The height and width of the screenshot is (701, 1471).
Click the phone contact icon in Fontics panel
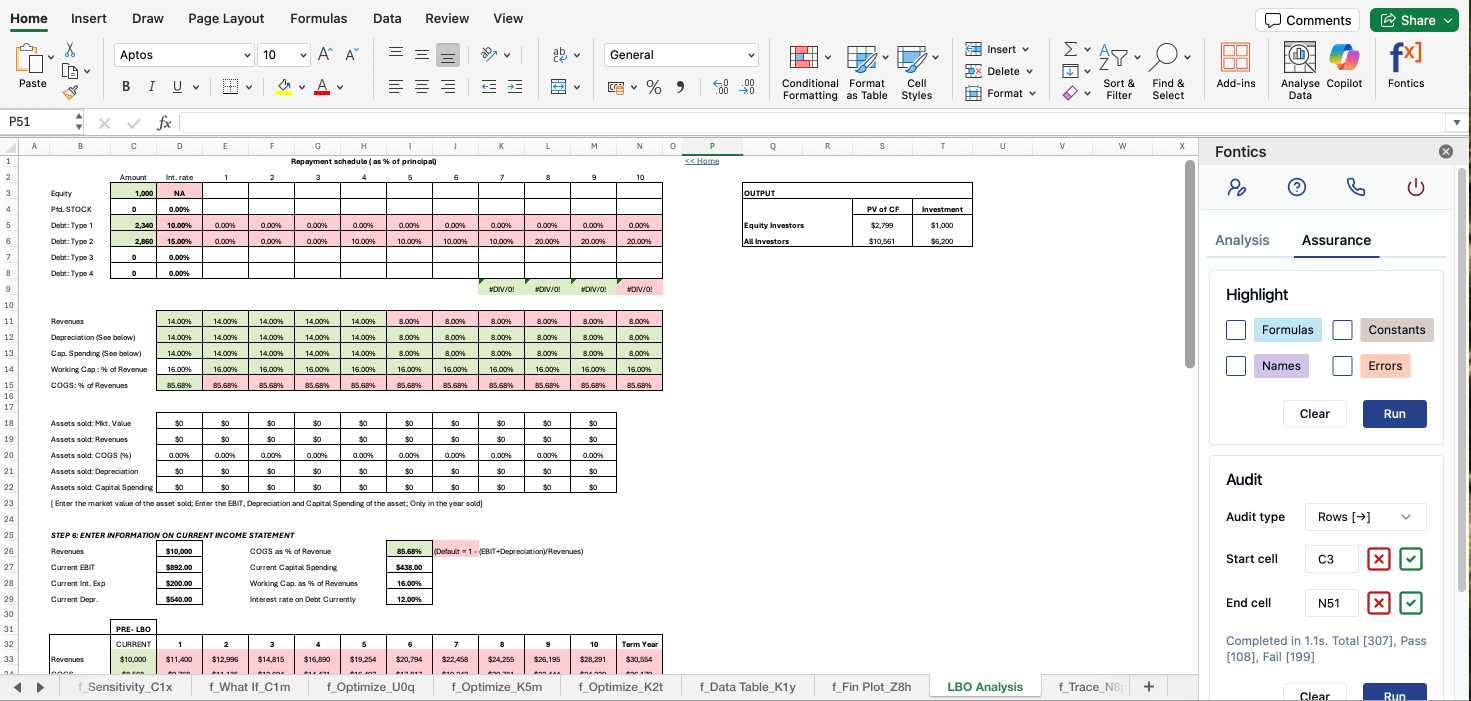[1356, 186]
